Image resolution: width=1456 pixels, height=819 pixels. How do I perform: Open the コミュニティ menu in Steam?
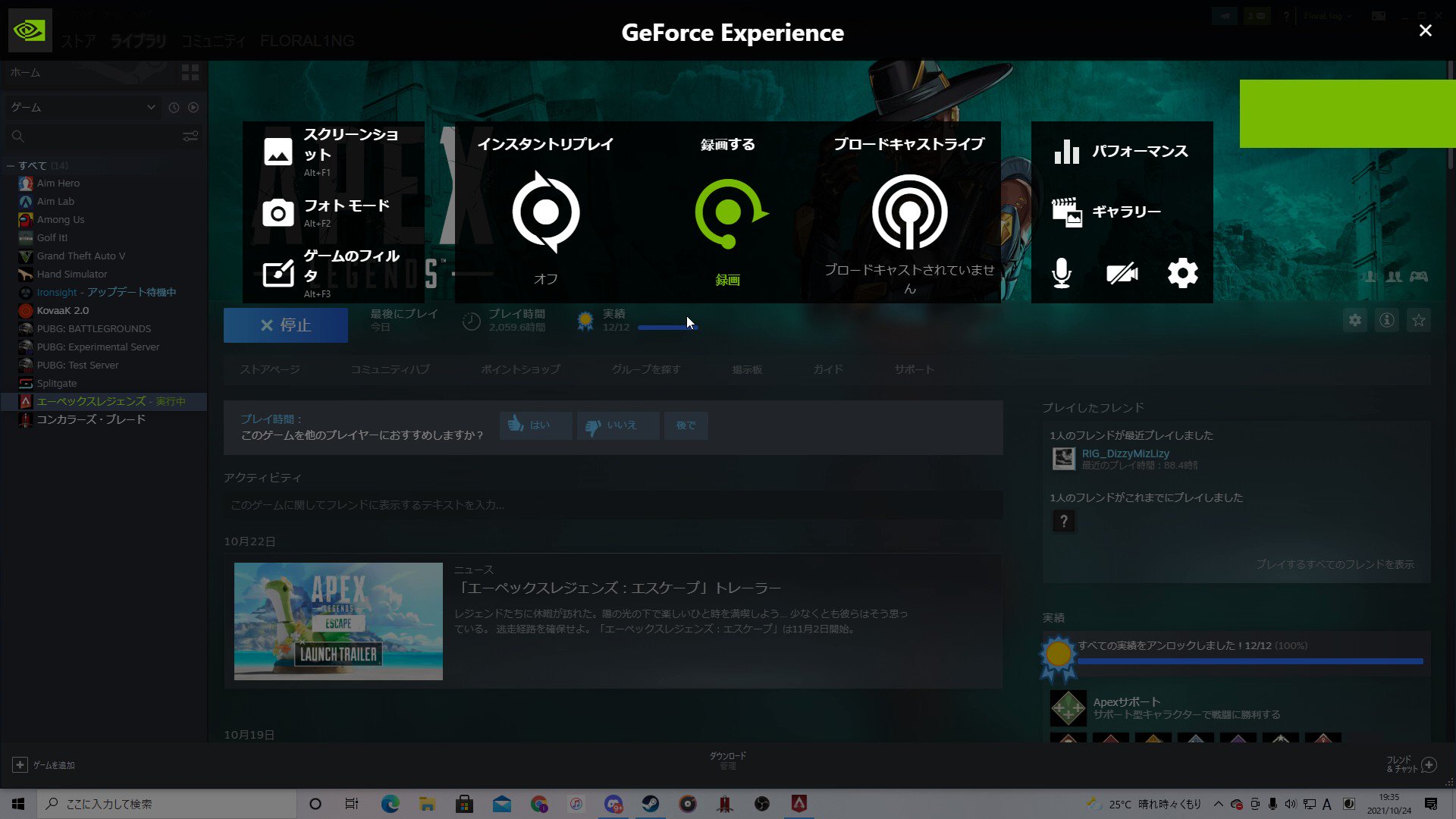[x=214, y=41]
